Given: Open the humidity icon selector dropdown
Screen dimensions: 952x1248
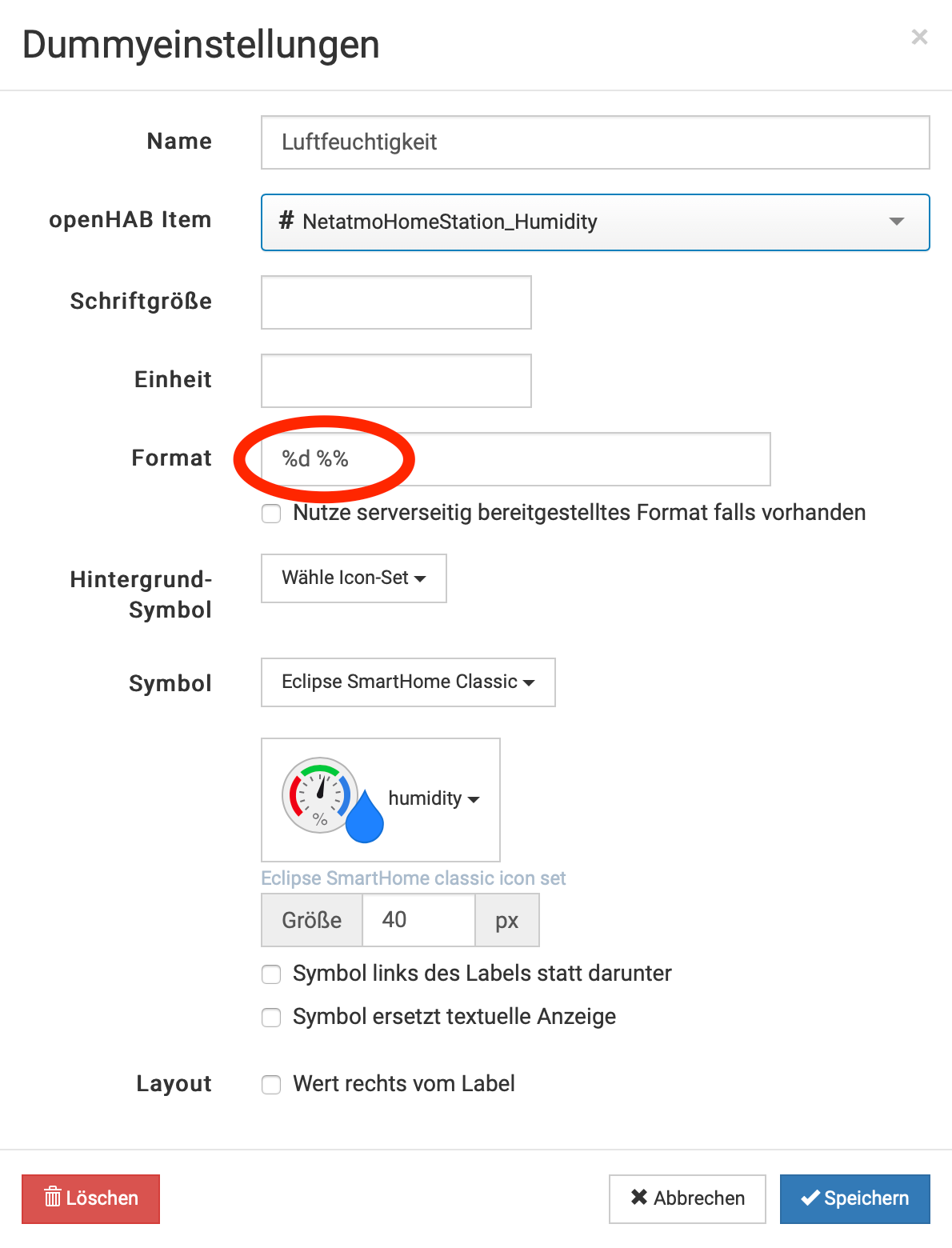Looking at the screenshot, I should [434, 799].
